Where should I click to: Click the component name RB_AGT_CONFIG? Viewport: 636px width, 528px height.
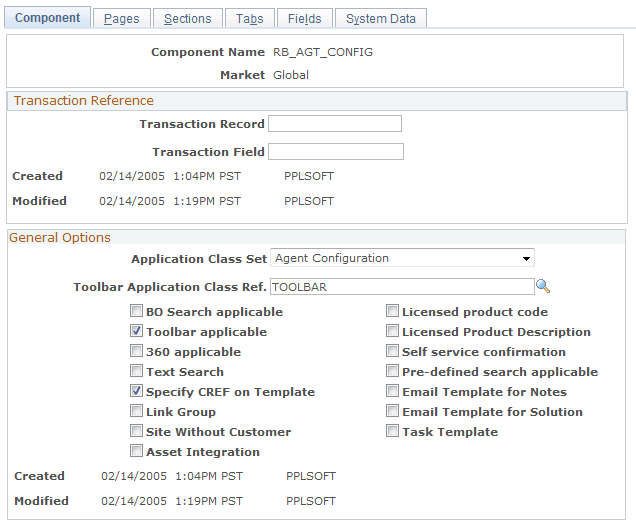[323, 52]
